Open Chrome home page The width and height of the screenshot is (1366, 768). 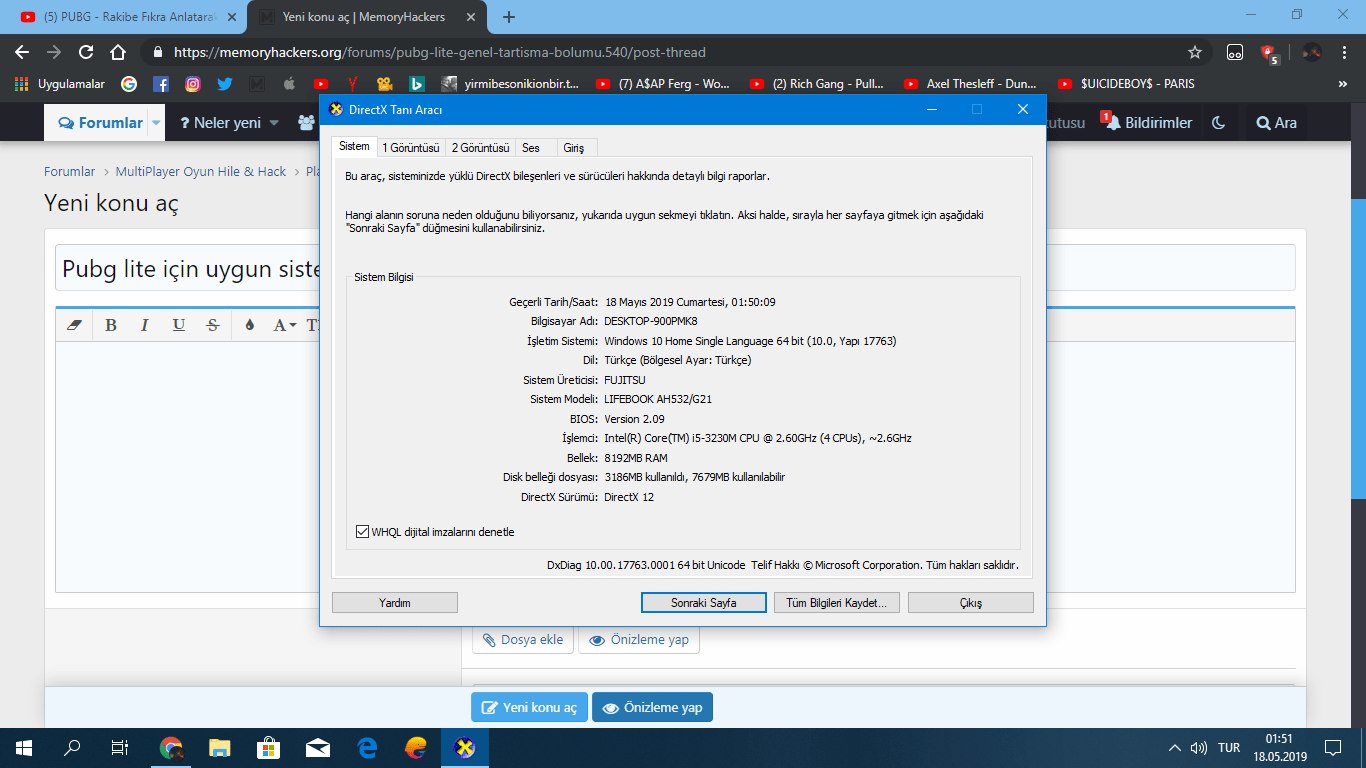click(118, 52)
